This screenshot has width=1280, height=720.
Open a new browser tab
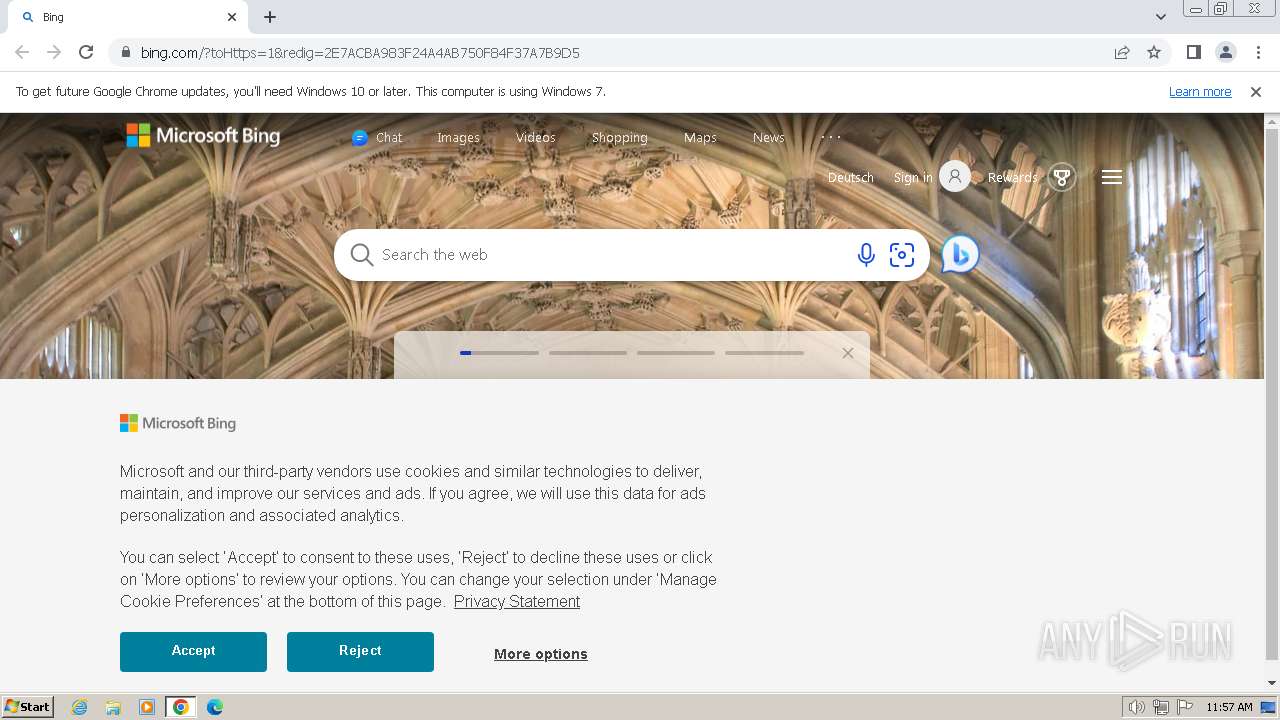point(270,17)
